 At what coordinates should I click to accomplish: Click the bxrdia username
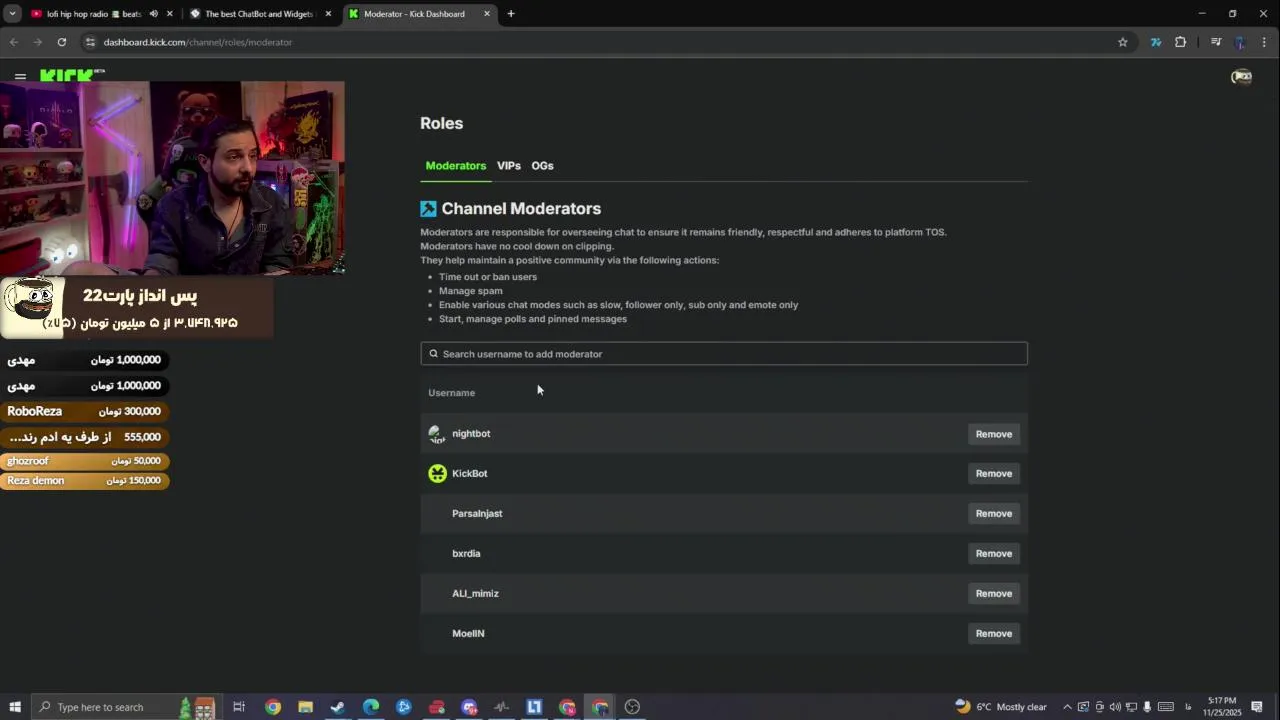(x=466, y=554)
